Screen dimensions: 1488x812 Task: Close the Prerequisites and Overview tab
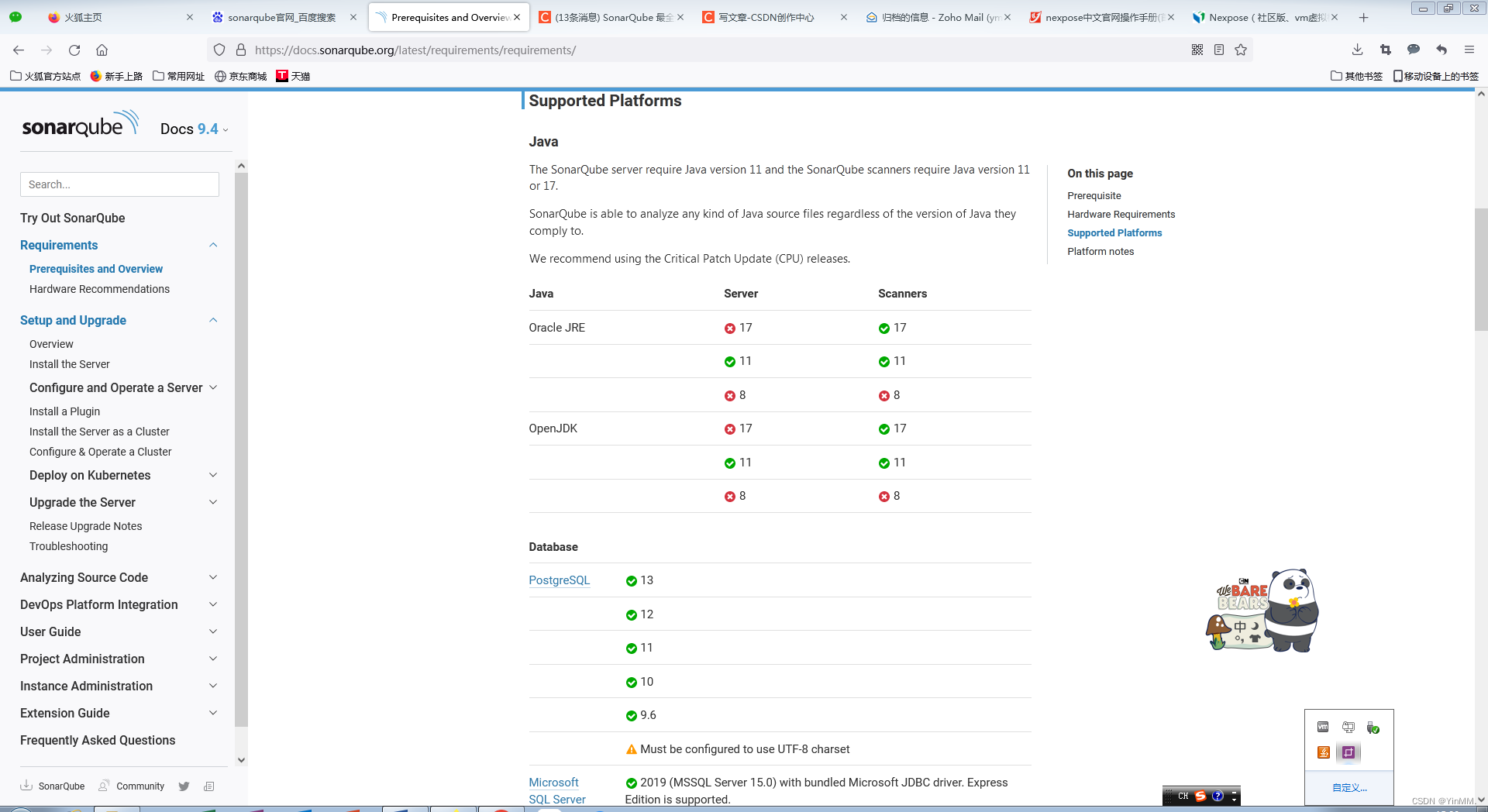pyautogui.click(x=517, y=17)
